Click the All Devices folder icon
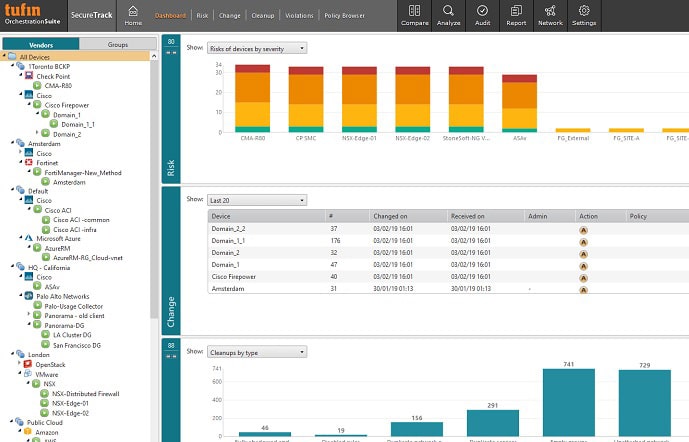The height and width of the screenshot is (442, 689). click(12, 57)
